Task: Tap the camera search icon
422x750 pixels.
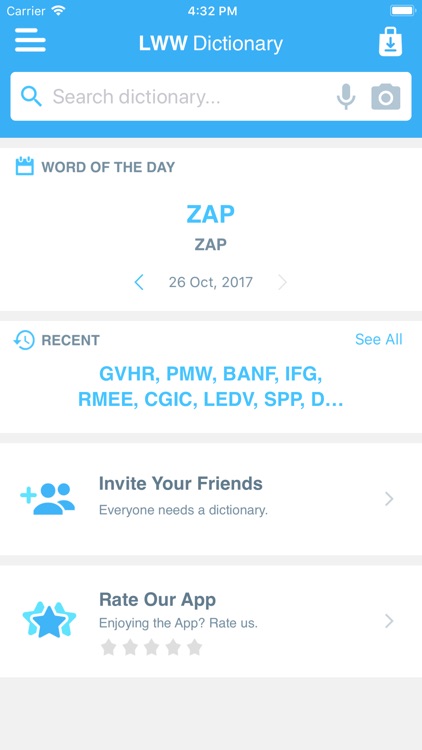Action: 386,97
